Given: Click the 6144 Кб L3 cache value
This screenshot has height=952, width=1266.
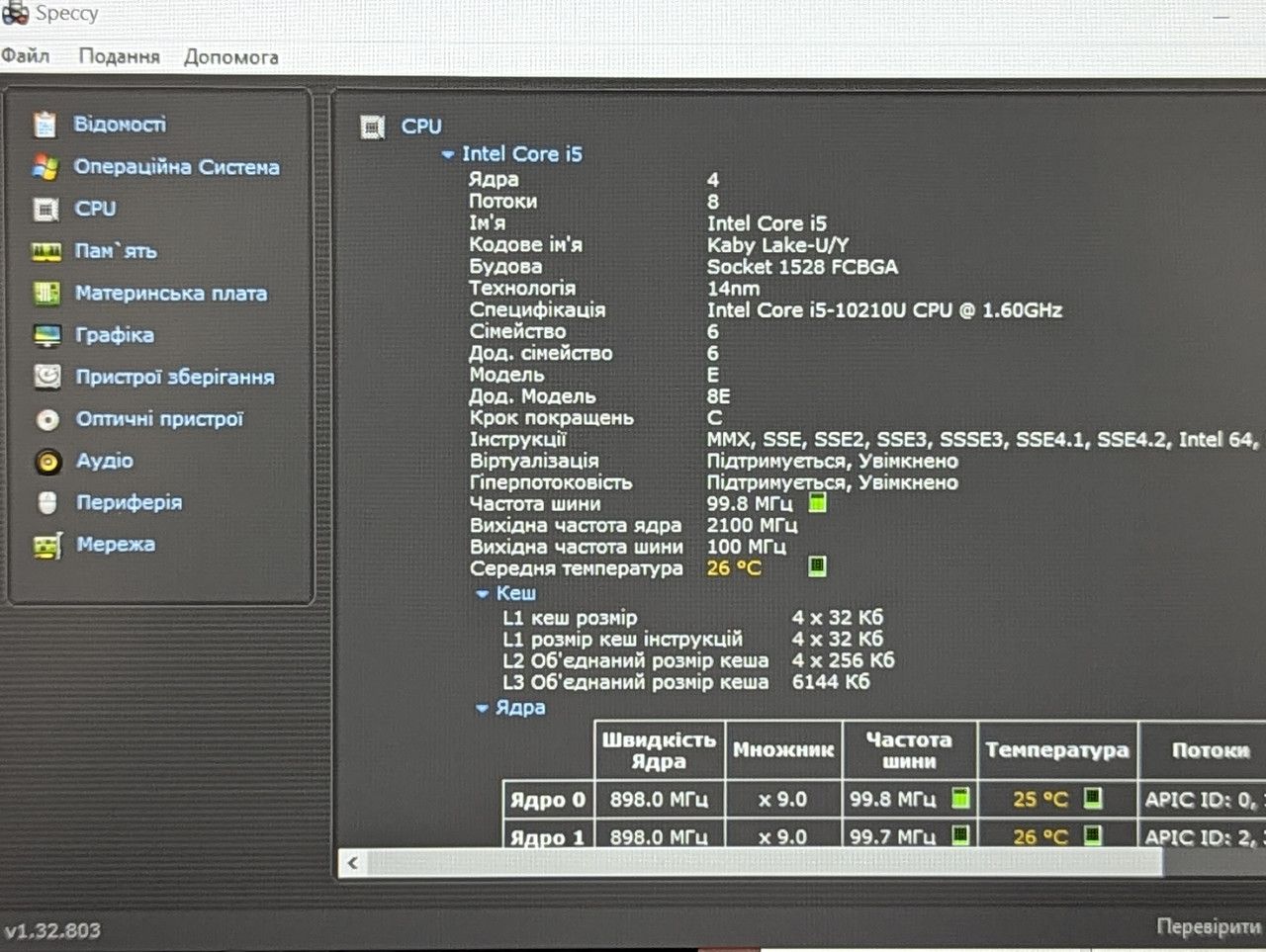Looking at the screenshot, I should pyautogui.click(x=831, y=682).
